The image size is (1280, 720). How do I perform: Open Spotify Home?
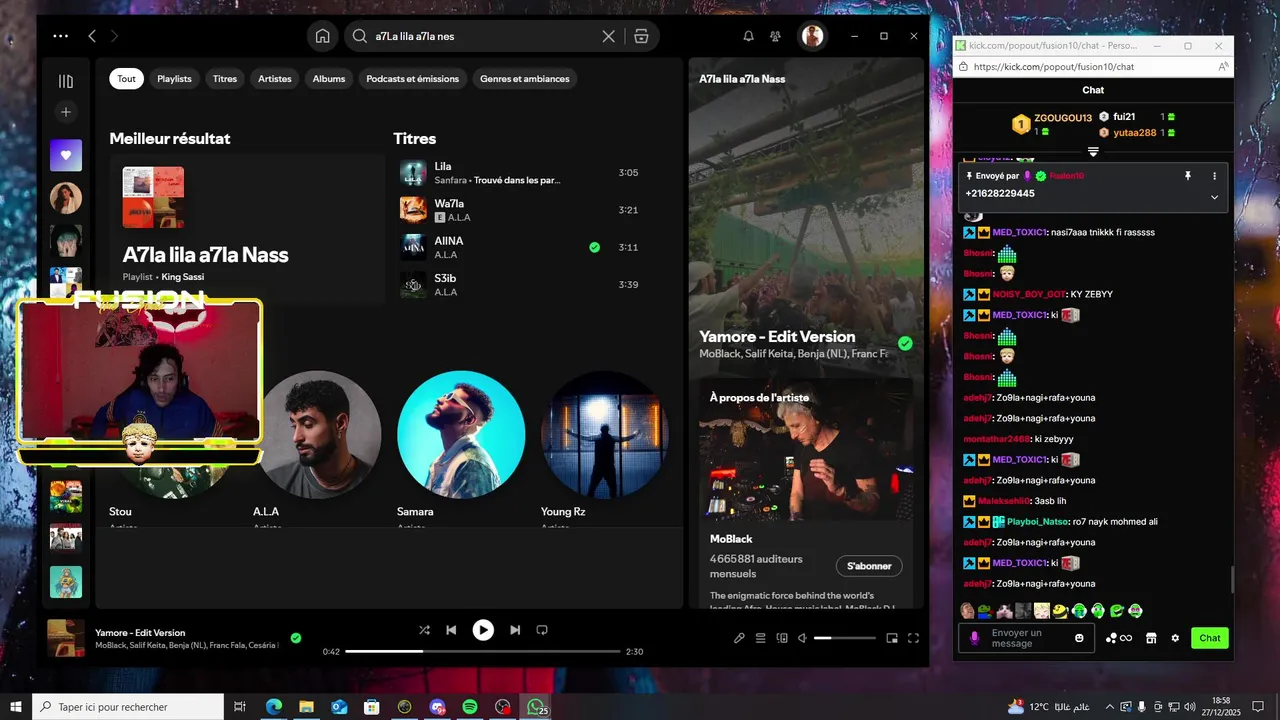pyautogui.click(x=322, y=36)
